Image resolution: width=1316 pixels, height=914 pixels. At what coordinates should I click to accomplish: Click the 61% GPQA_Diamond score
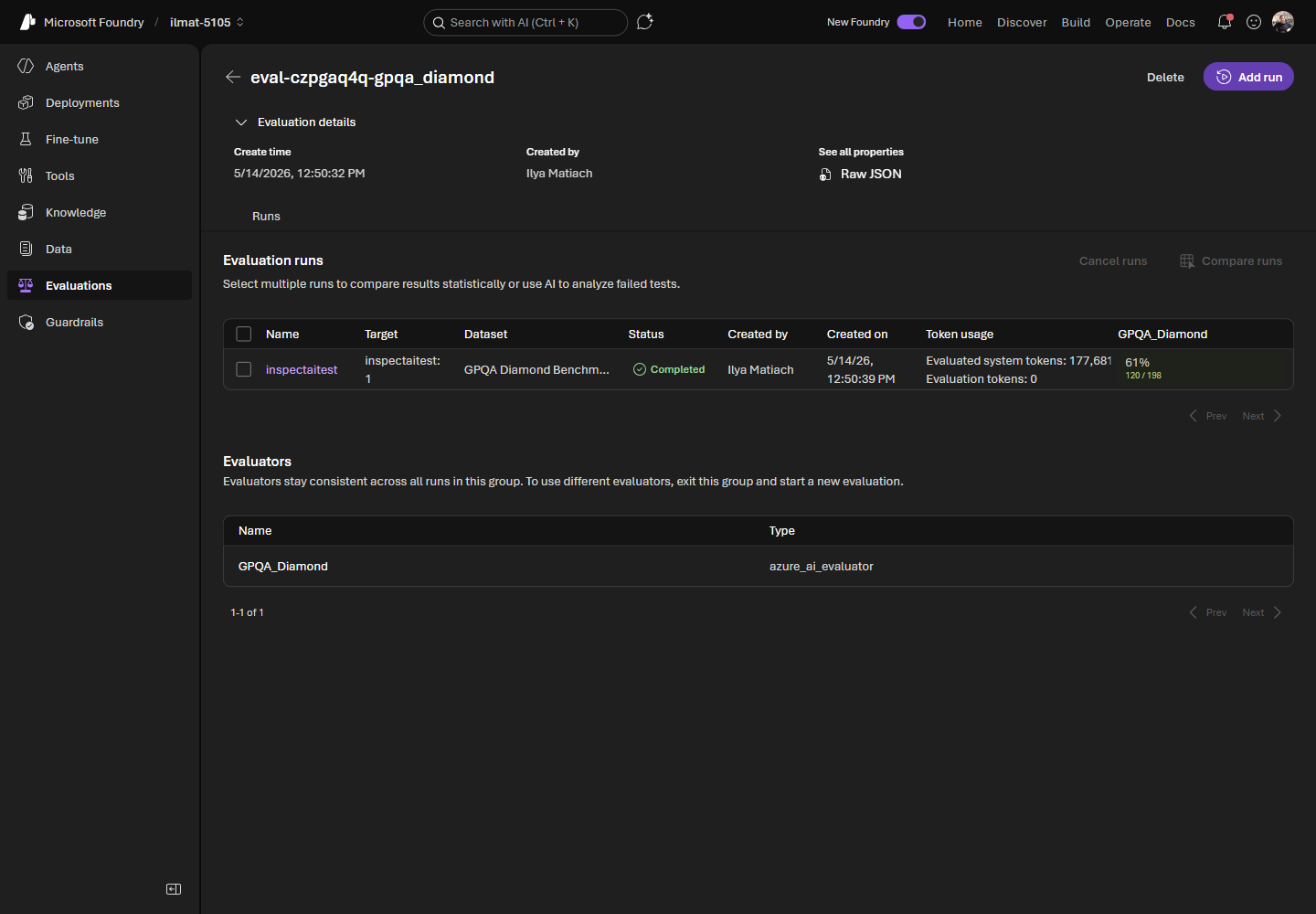pyautogui.click(x=1137, y=363)
